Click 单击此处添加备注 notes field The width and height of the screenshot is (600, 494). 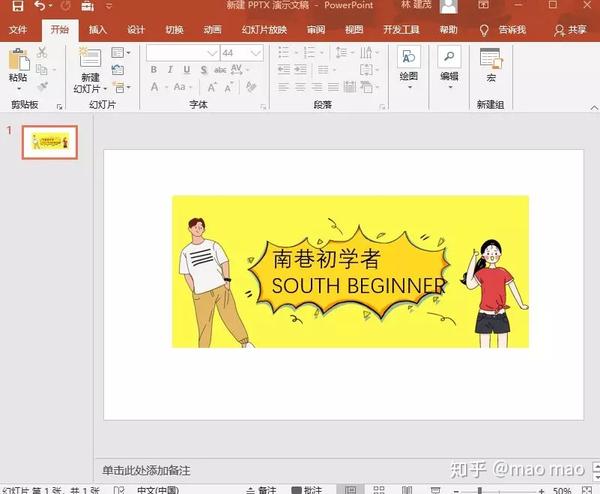click(x=146, y=470)
